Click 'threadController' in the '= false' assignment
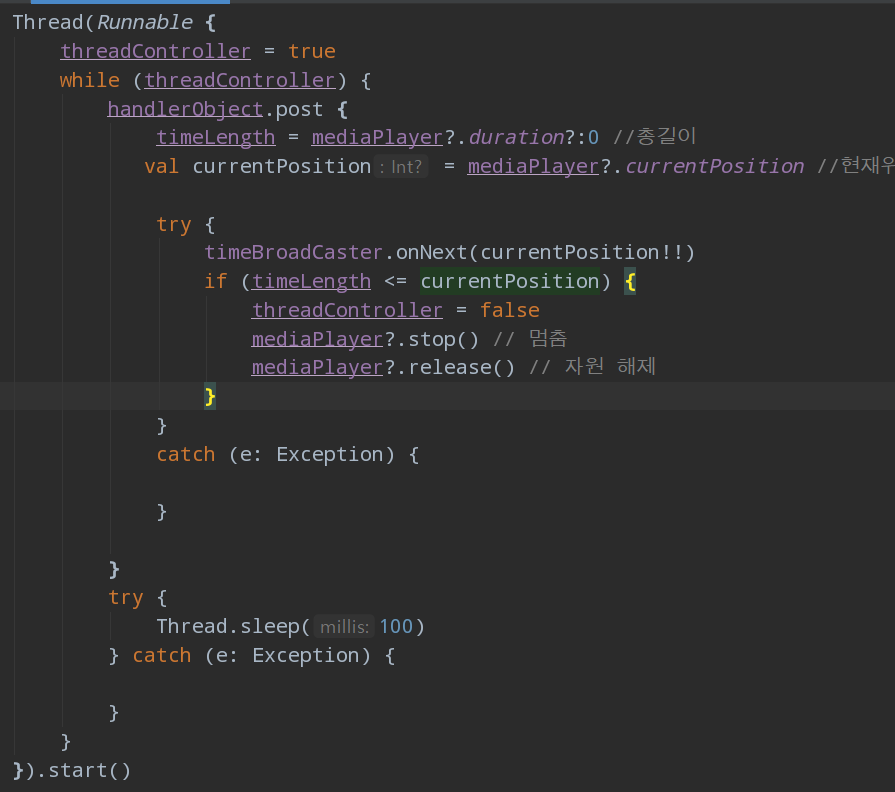Screen dimensions: 895x792 point(347,310)
